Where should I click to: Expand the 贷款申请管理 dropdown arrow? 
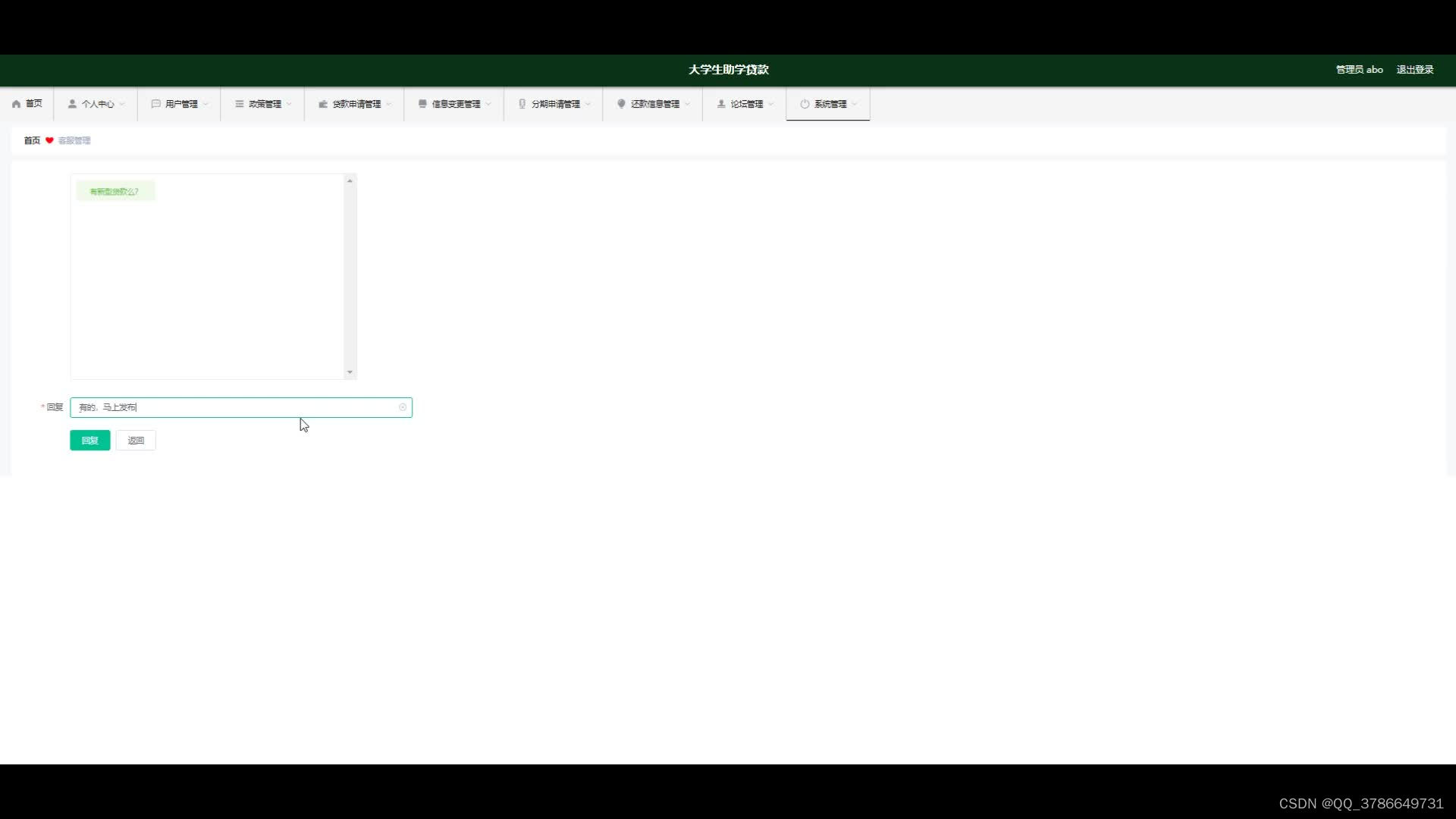389,104
